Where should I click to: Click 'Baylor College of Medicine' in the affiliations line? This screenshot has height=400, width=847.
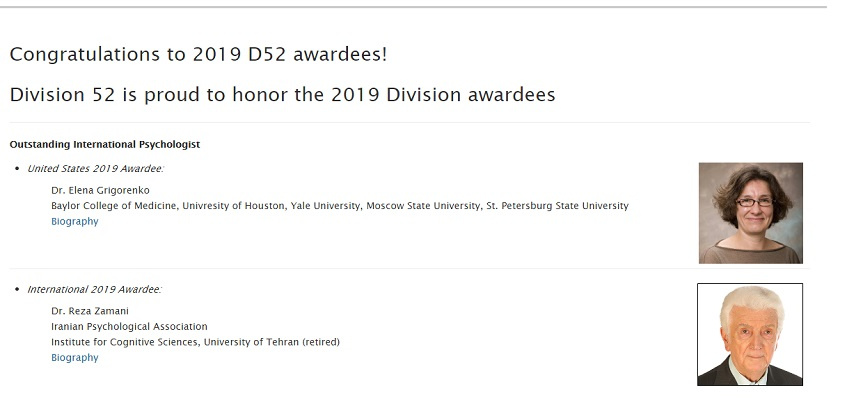click(113, 206)
